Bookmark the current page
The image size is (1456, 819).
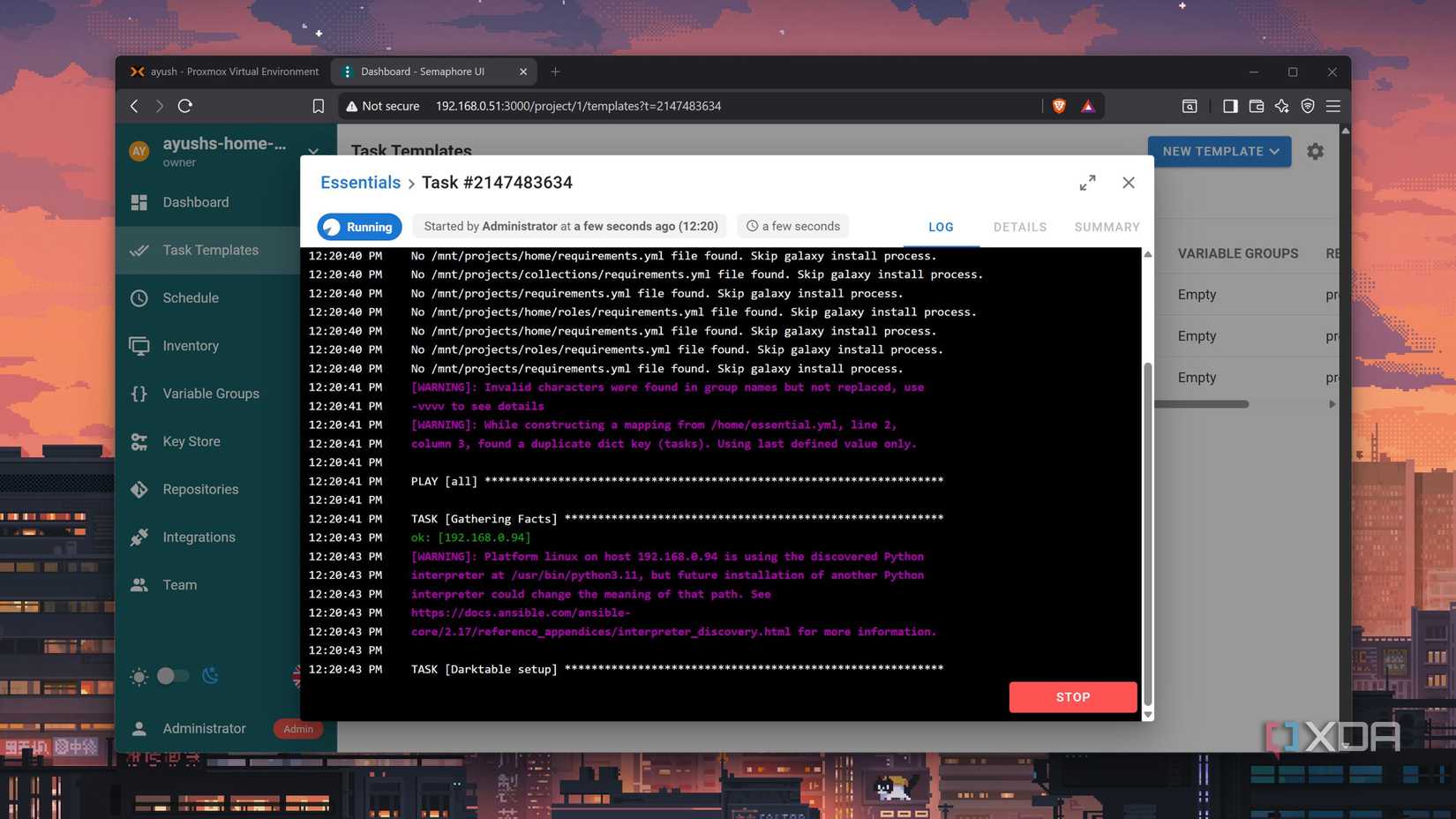coord(319,106)
